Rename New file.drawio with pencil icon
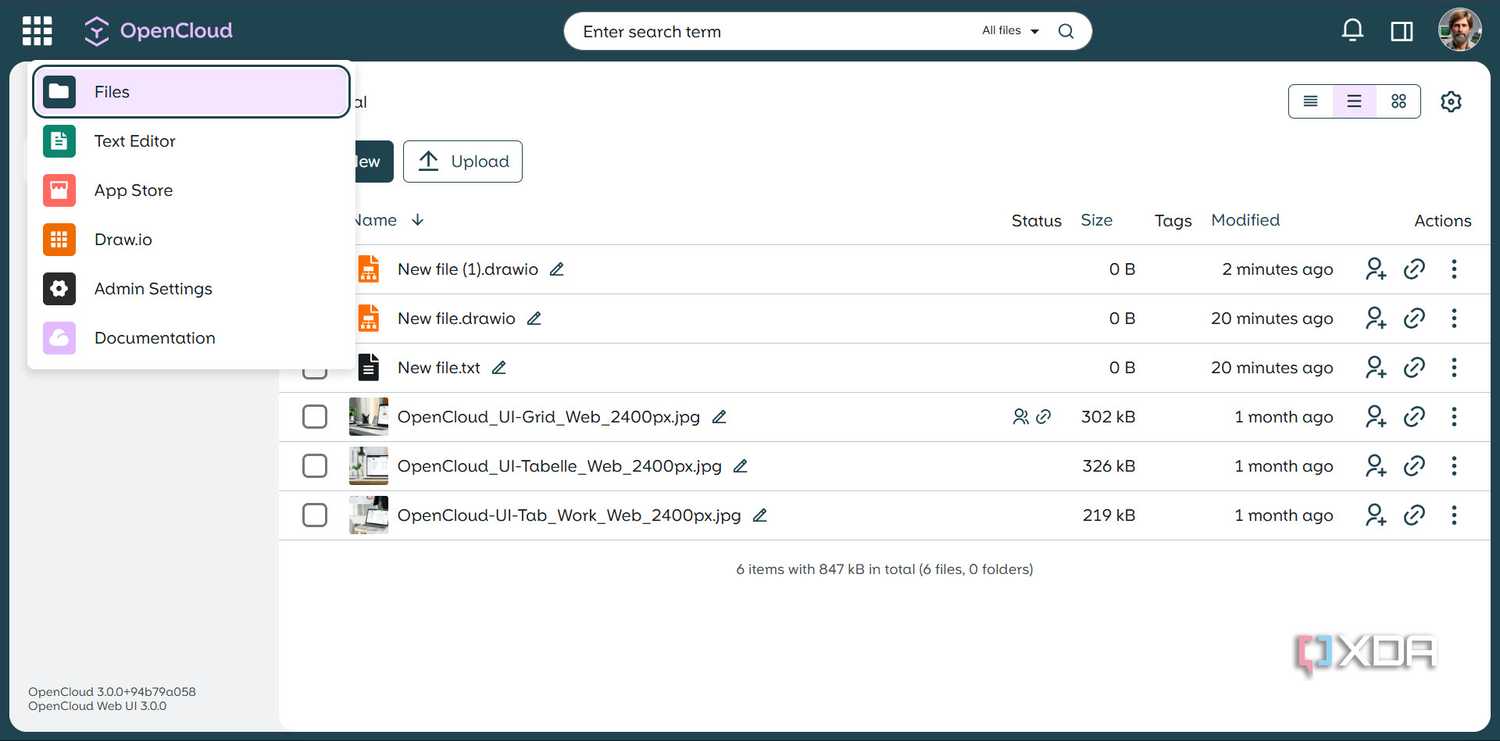Screen dimensions: 1500x741 pos(534,318)
